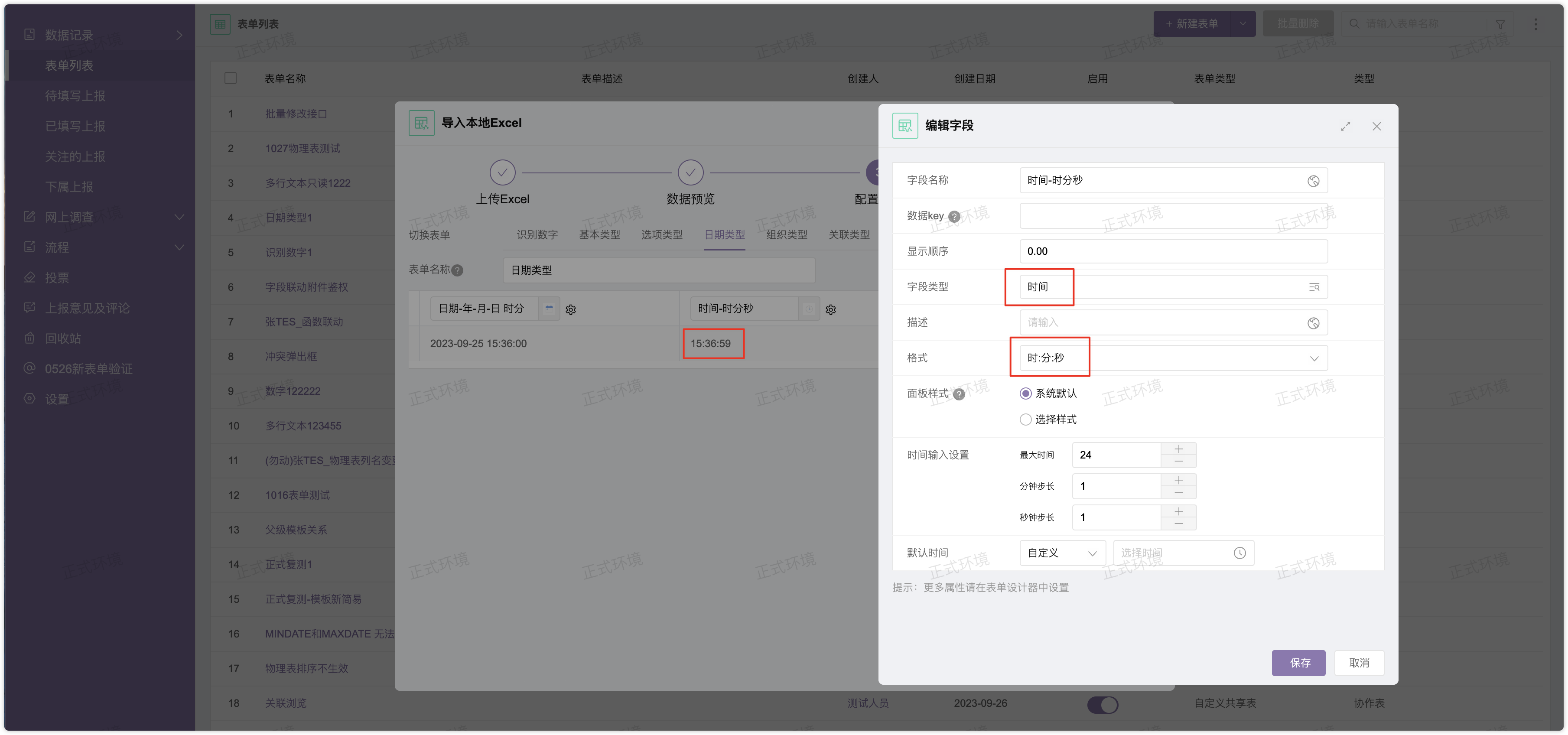
Task: Click the 批量删除 button
Action: [1298, 24]
